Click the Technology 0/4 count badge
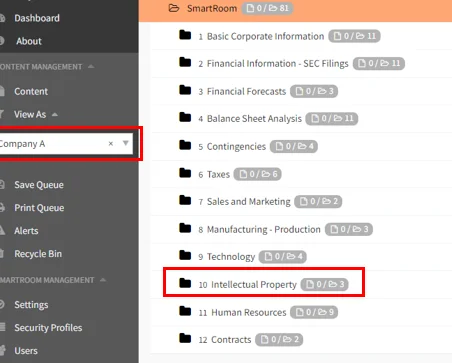452x363 pixels. tap(283, 256)
